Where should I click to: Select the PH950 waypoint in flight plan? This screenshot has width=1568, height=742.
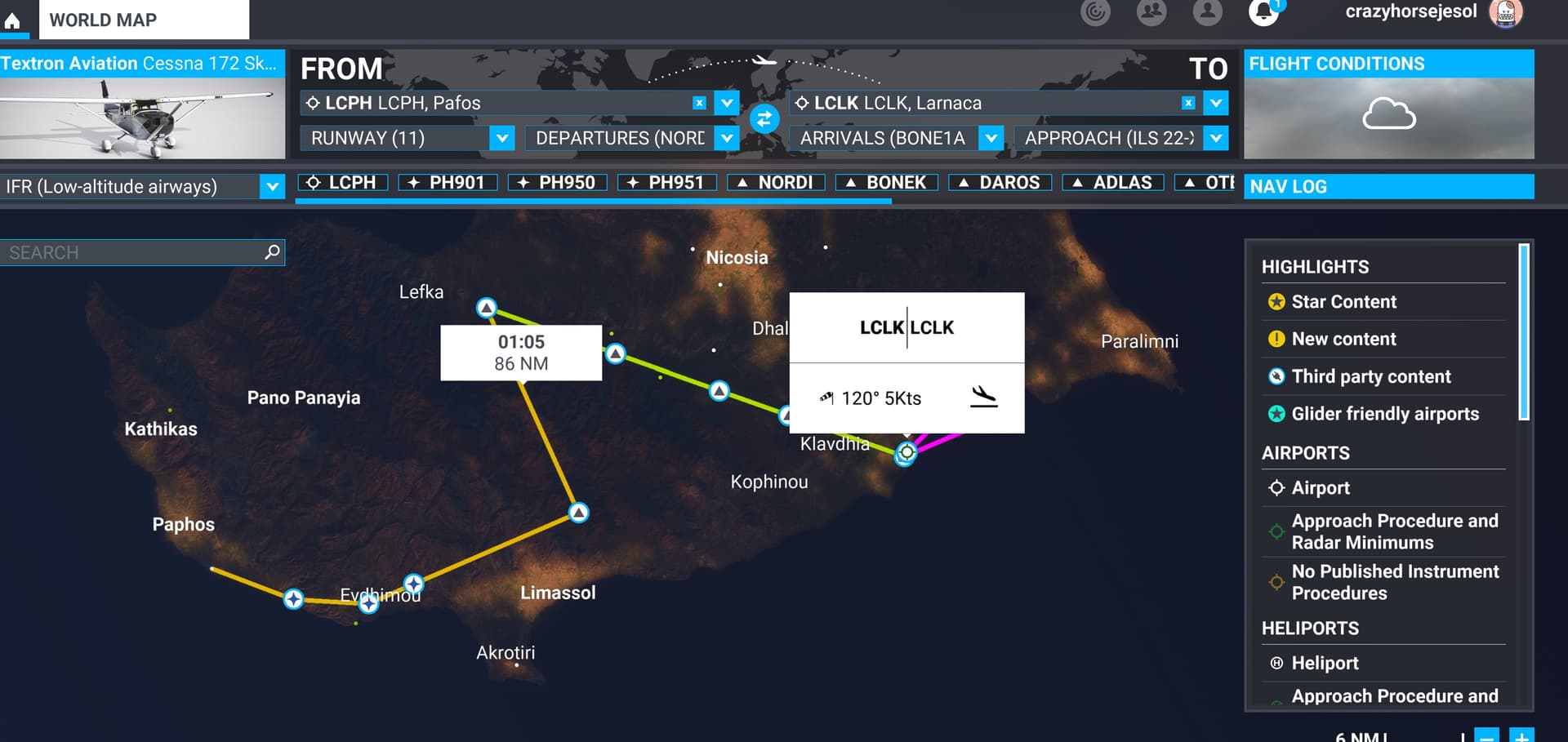(x=557, y=183)
